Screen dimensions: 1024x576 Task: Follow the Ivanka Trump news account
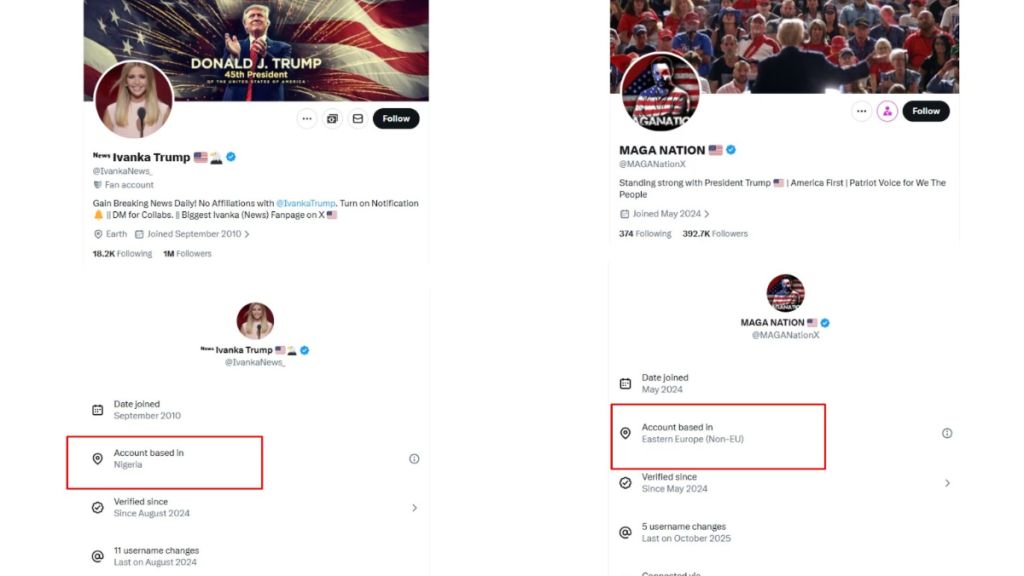pyautogui.click(x=396, y=119)
